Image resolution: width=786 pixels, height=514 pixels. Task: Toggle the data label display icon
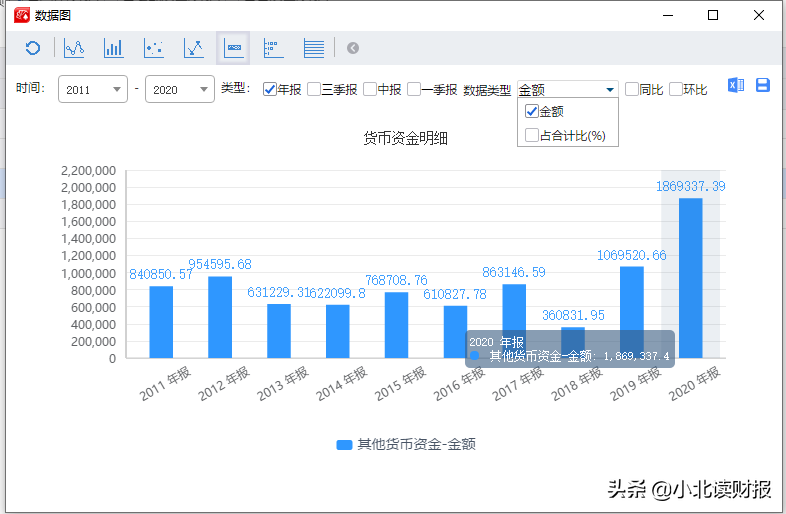coord(234,48)
